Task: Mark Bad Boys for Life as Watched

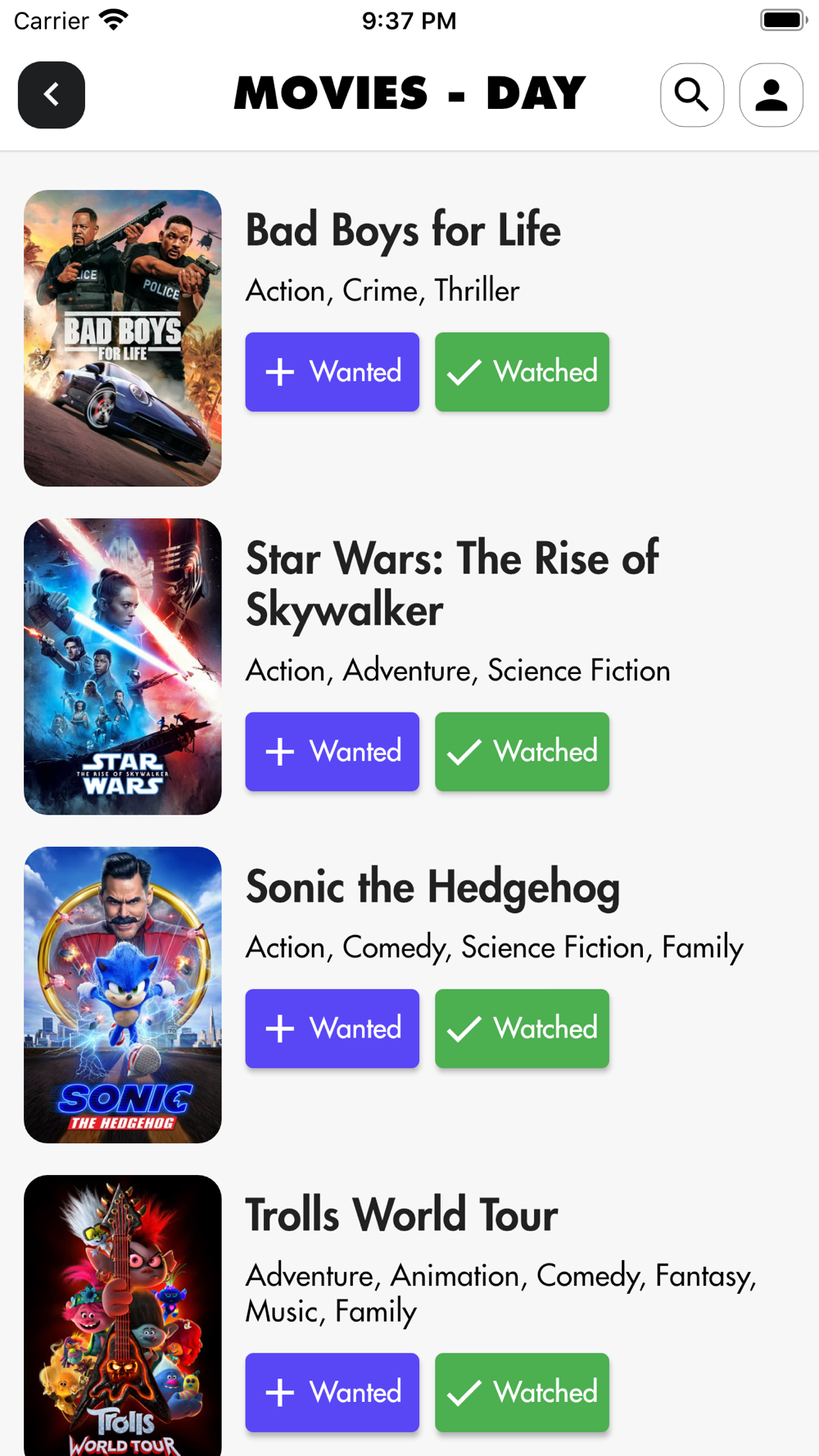Action: (x=522, y=372)
